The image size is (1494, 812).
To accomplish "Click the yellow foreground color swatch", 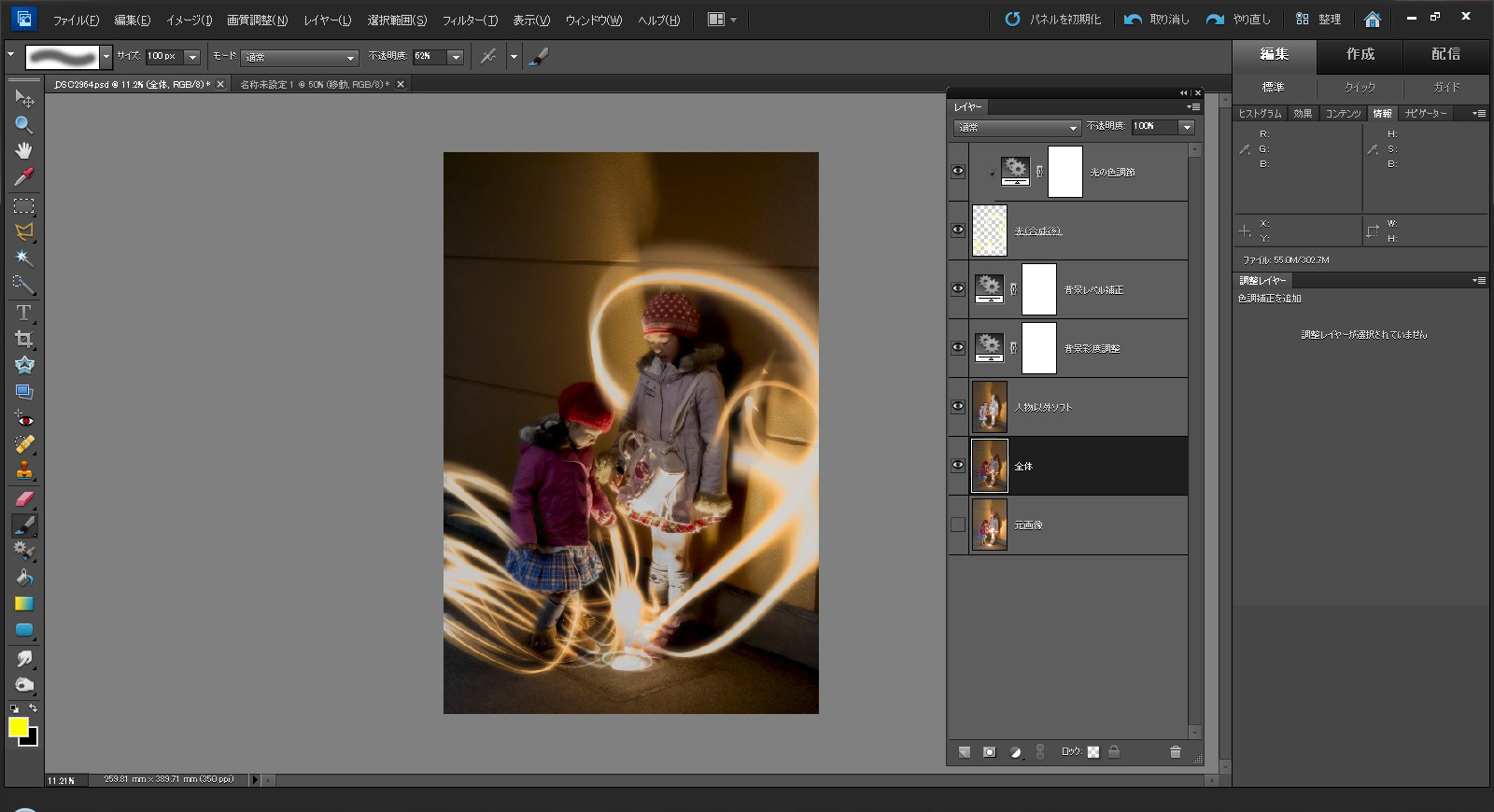I will point(18,727).
